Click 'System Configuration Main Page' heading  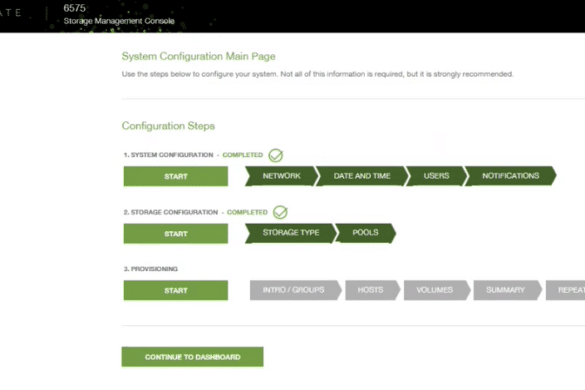[198, 56]
